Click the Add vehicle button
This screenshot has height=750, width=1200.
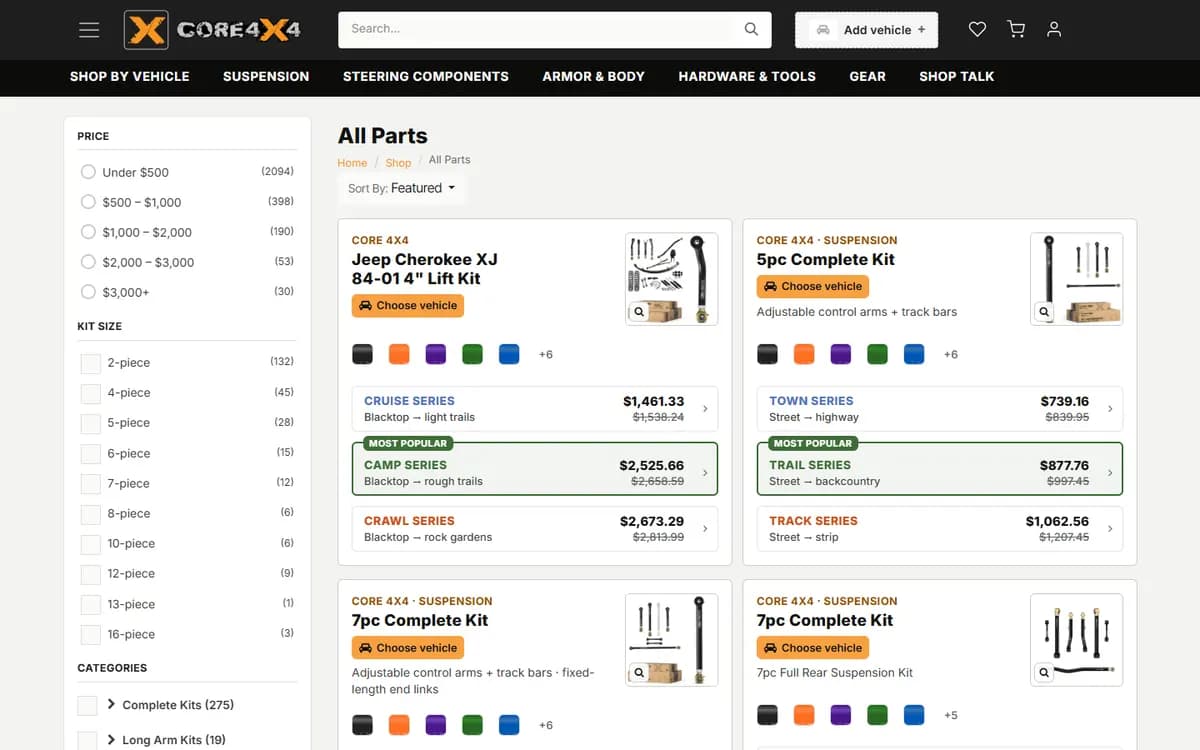pos(867,30)
